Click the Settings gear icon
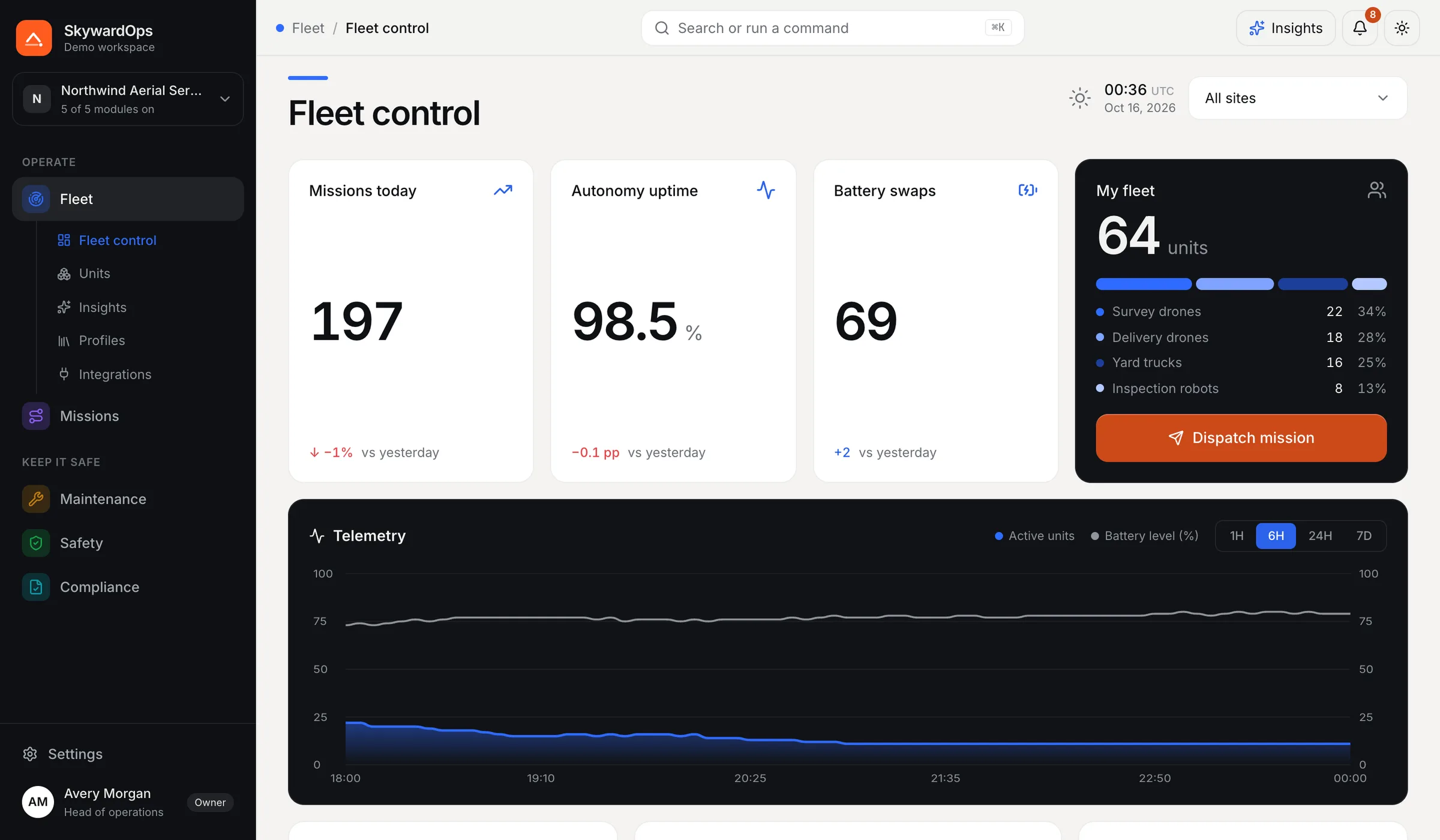Screen dimensions: 1440x840 [30, 754]
